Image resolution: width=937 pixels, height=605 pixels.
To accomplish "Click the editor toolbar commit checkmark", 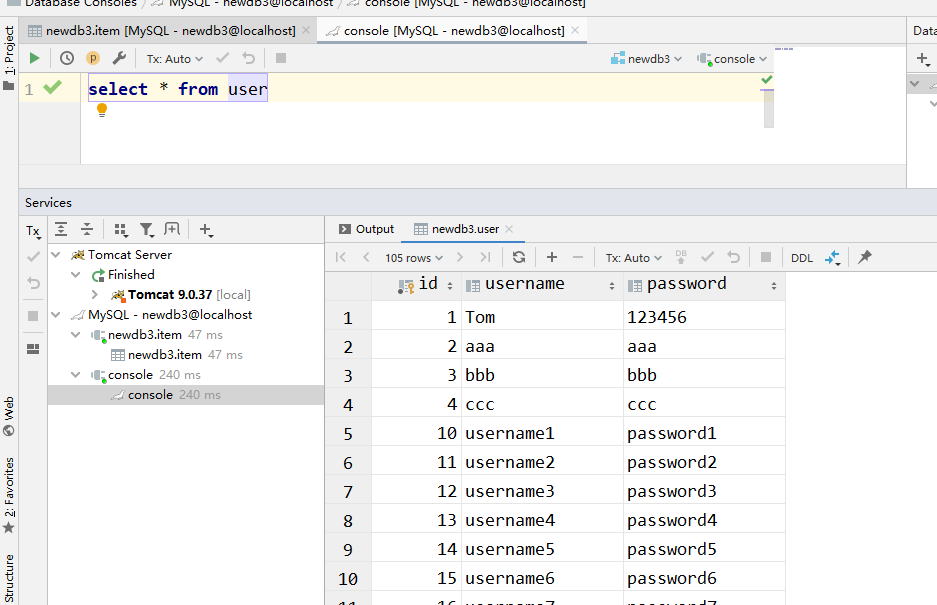I will coord(222,58).
